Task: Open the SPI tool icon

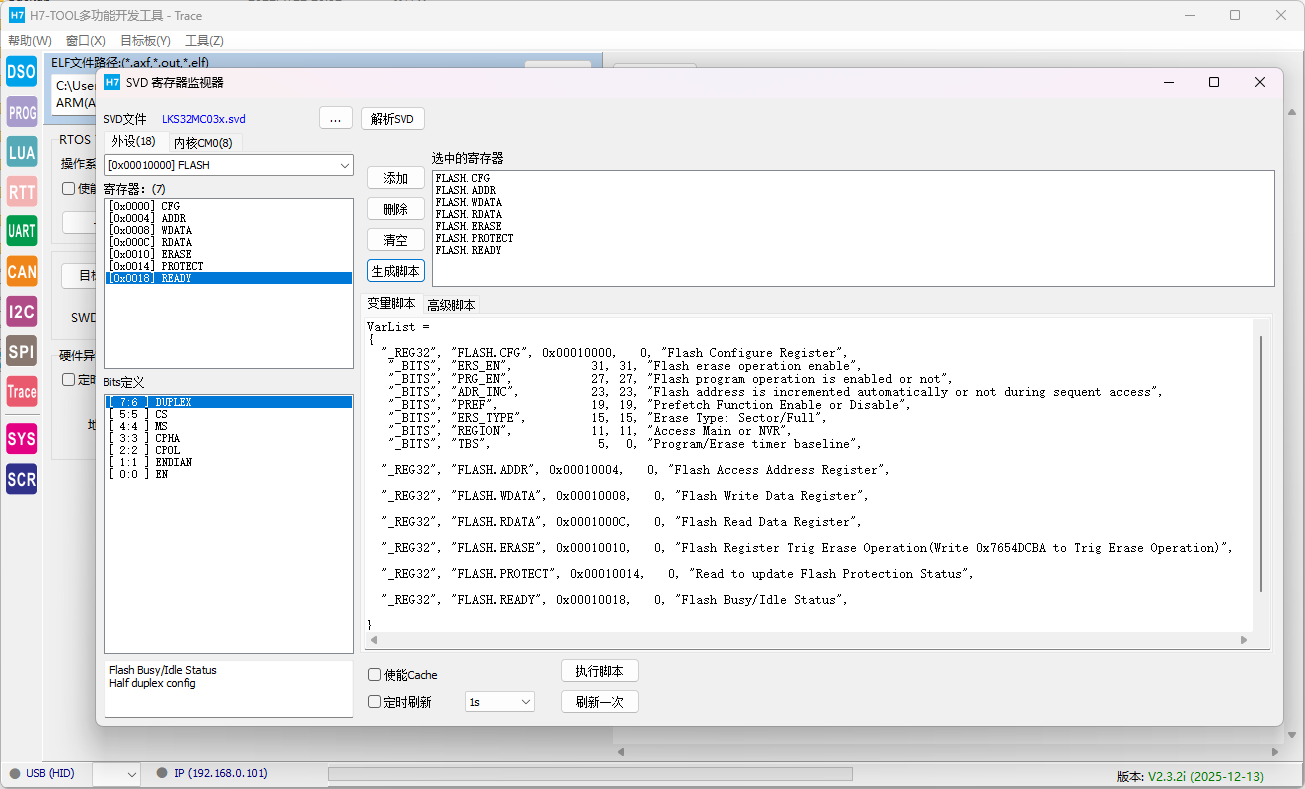Action: (21, 352)
